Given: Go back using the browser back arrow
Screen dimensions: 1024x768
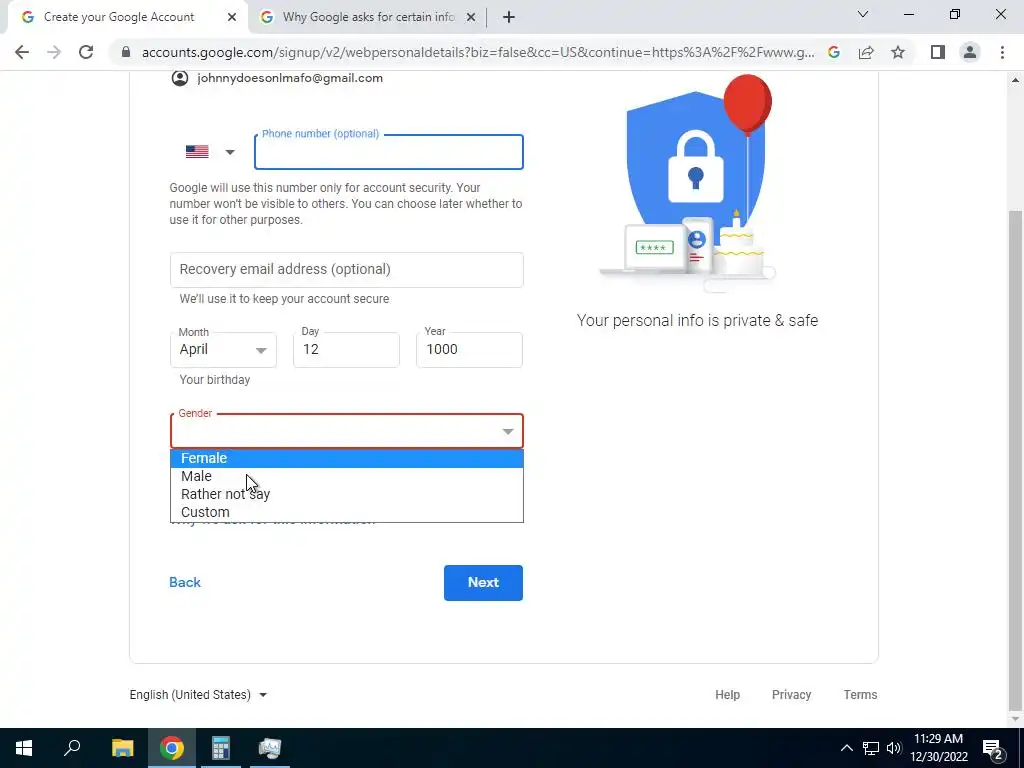Looking at the screenshot, I should point(22,52).
